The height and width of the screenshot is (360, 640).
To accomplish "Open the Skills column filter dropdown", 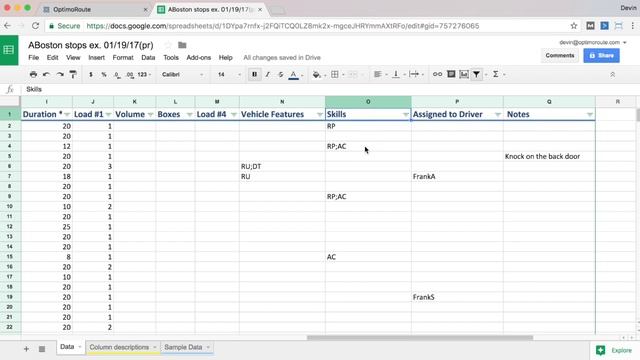I will pyautogui.click(x=405, y=115).
